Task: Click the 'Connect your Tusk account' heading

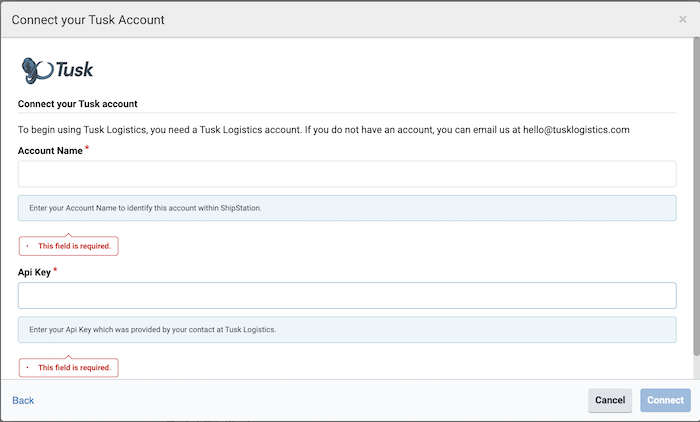Action: coord(78,104)
